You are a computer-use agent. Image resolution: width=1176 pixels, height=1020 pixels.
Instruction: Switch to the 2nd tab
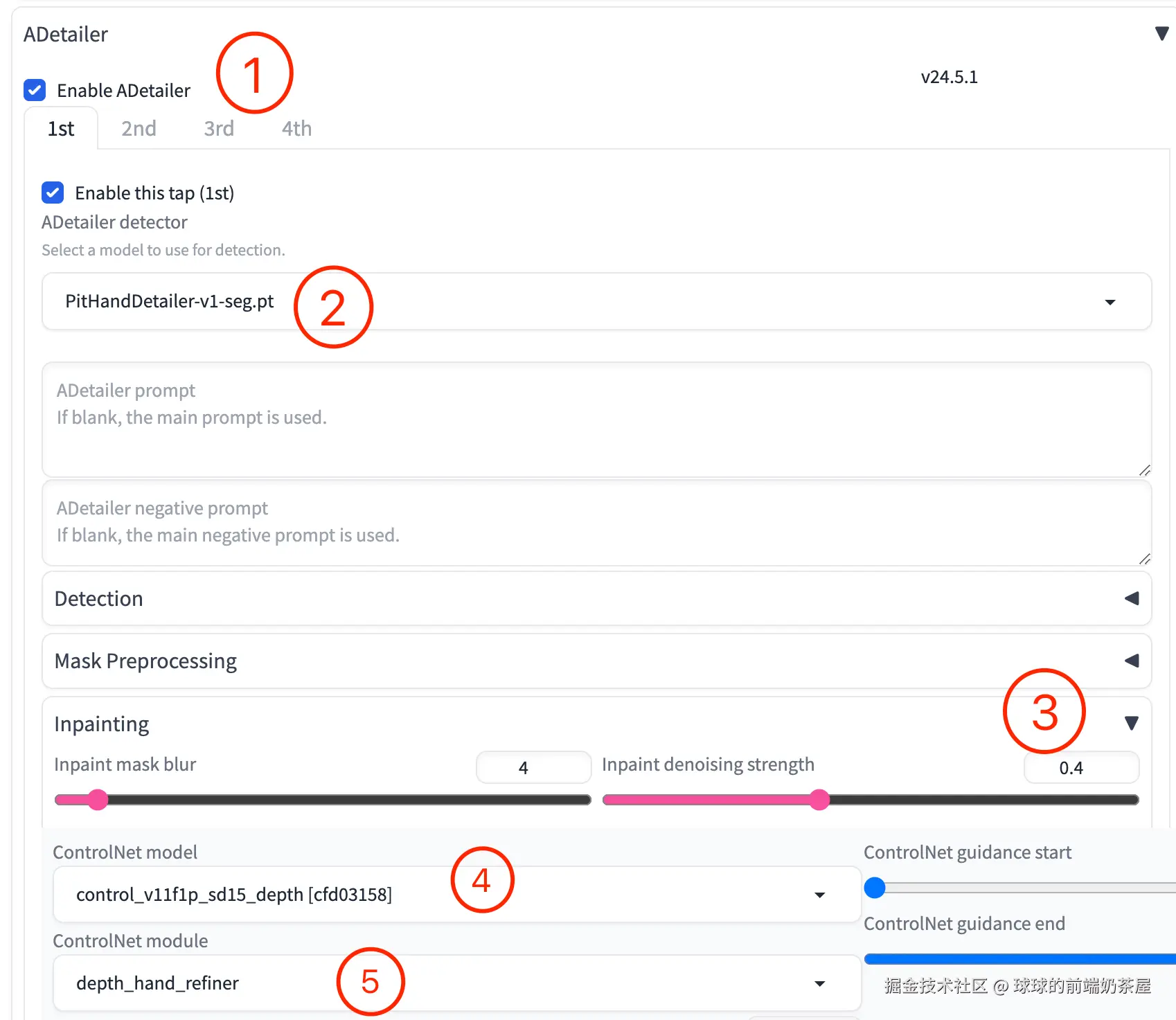(x=138, y=128)
